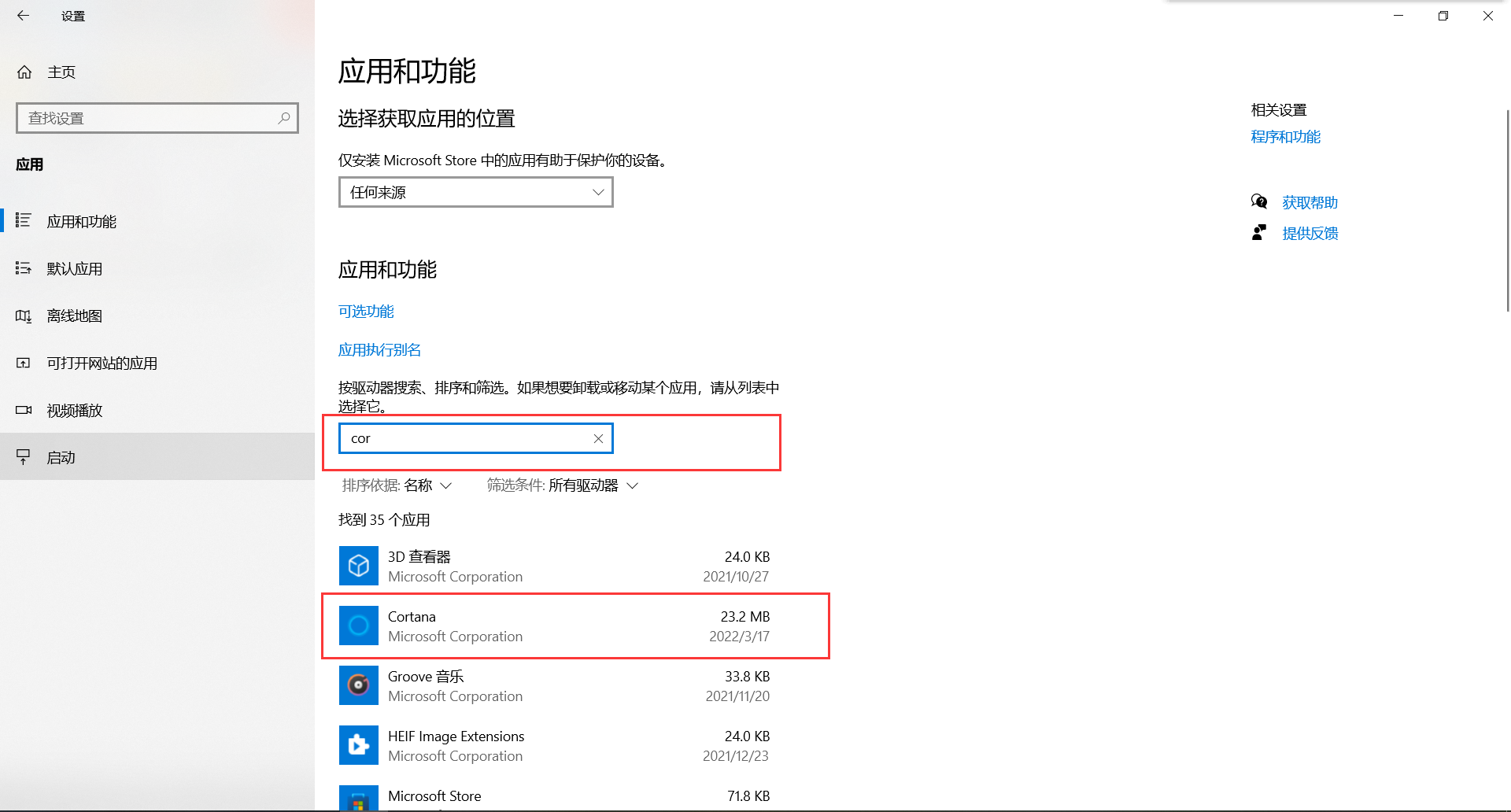This screenshot has width=1511, height=812.
Task: Open 程序和功能 related settings link
Action: (x=1286, y=137)
